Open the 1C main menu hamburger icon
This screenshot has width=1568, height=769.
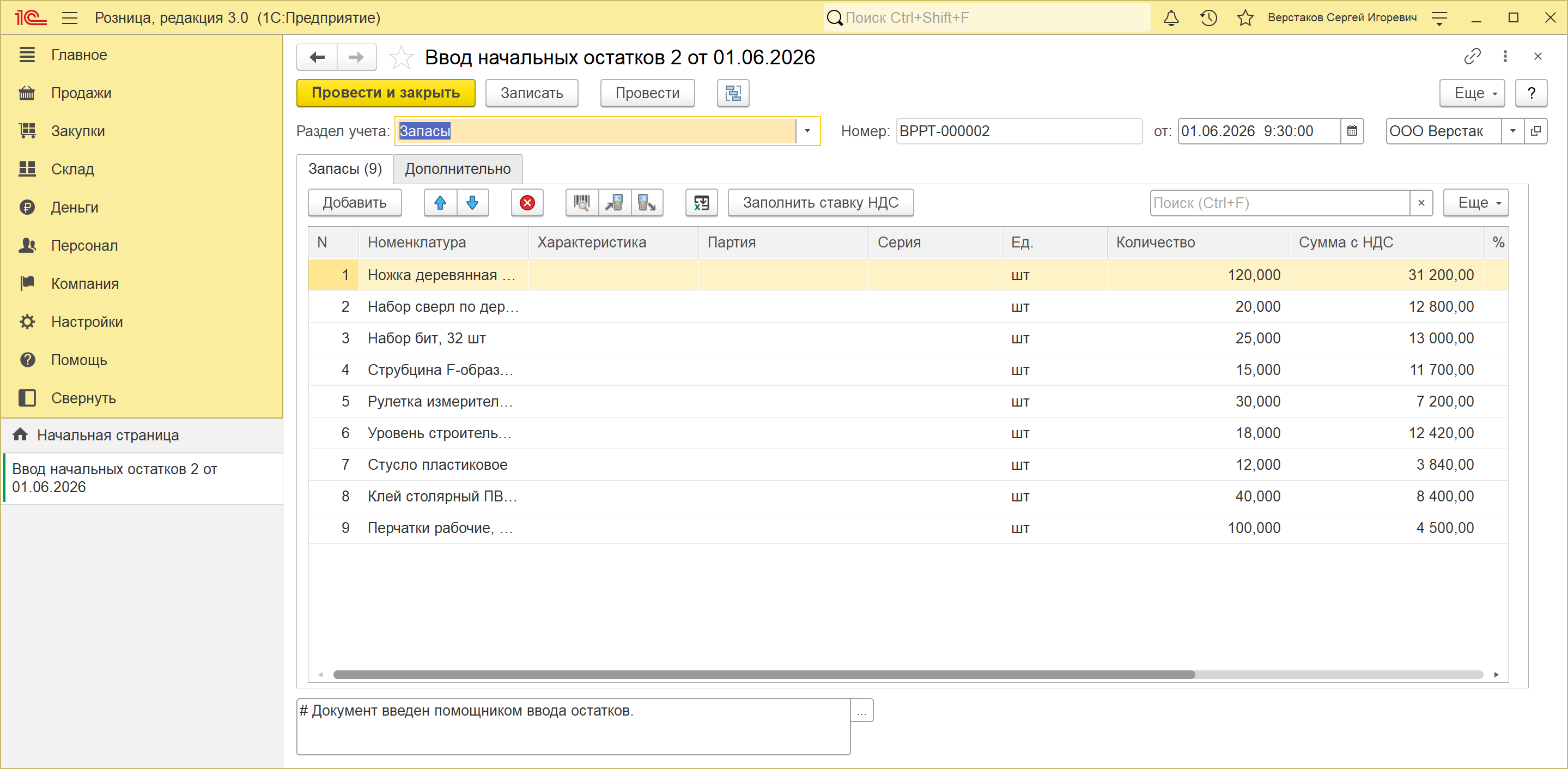70,17
